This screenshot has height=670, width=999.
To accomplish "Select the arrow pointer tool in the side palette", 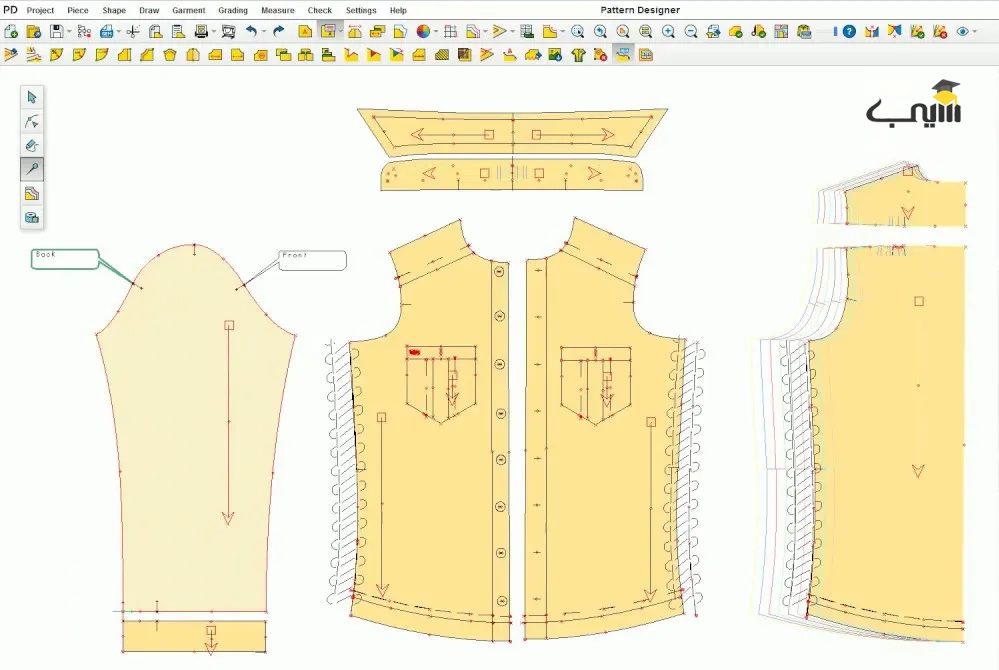I will (32, 97).
